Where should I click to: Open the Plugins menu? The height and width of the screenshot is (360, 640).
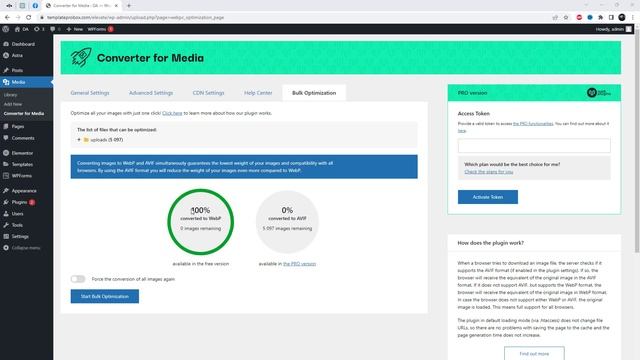pos(19,202)
